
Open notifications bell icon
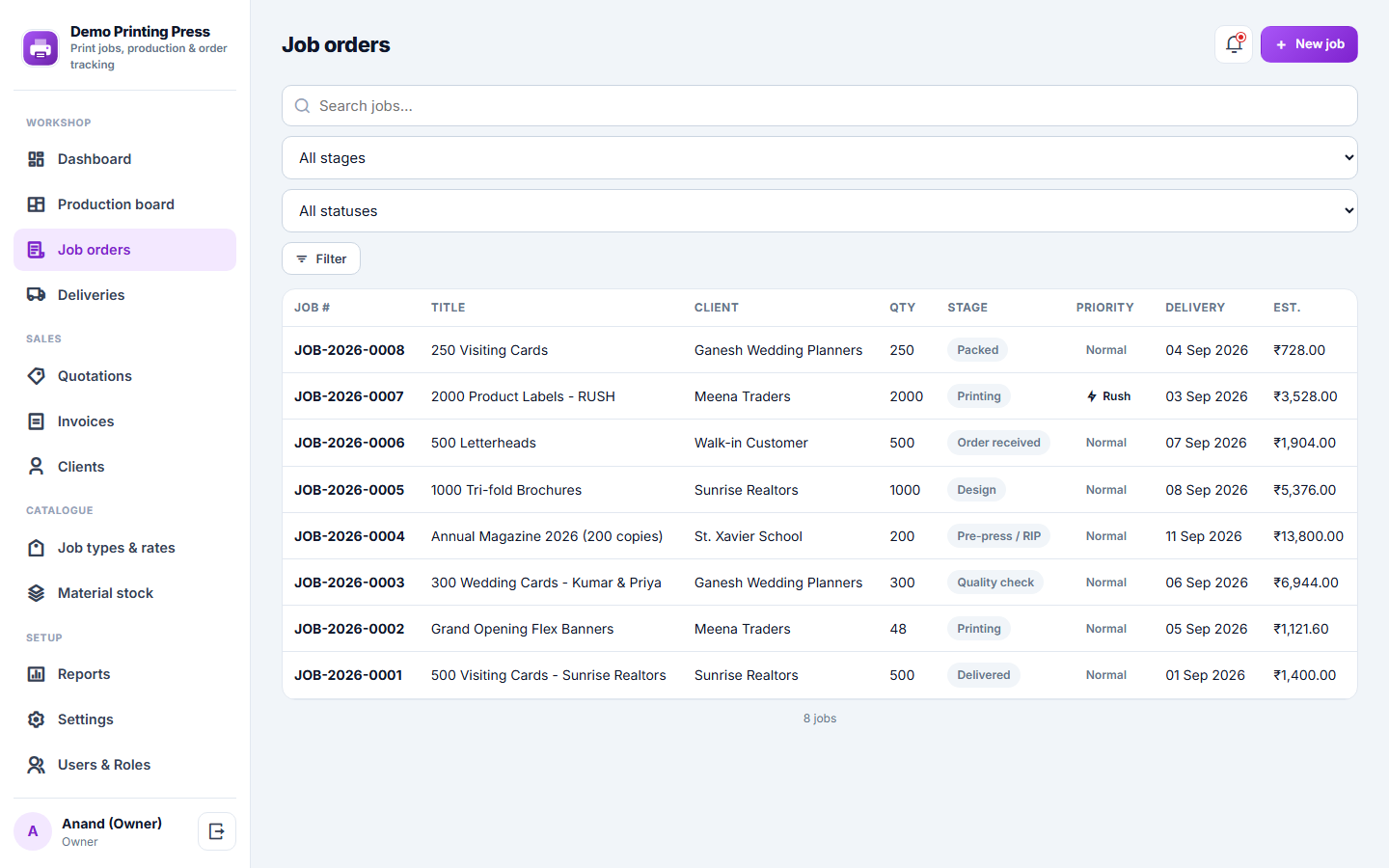click(1234, 44)
